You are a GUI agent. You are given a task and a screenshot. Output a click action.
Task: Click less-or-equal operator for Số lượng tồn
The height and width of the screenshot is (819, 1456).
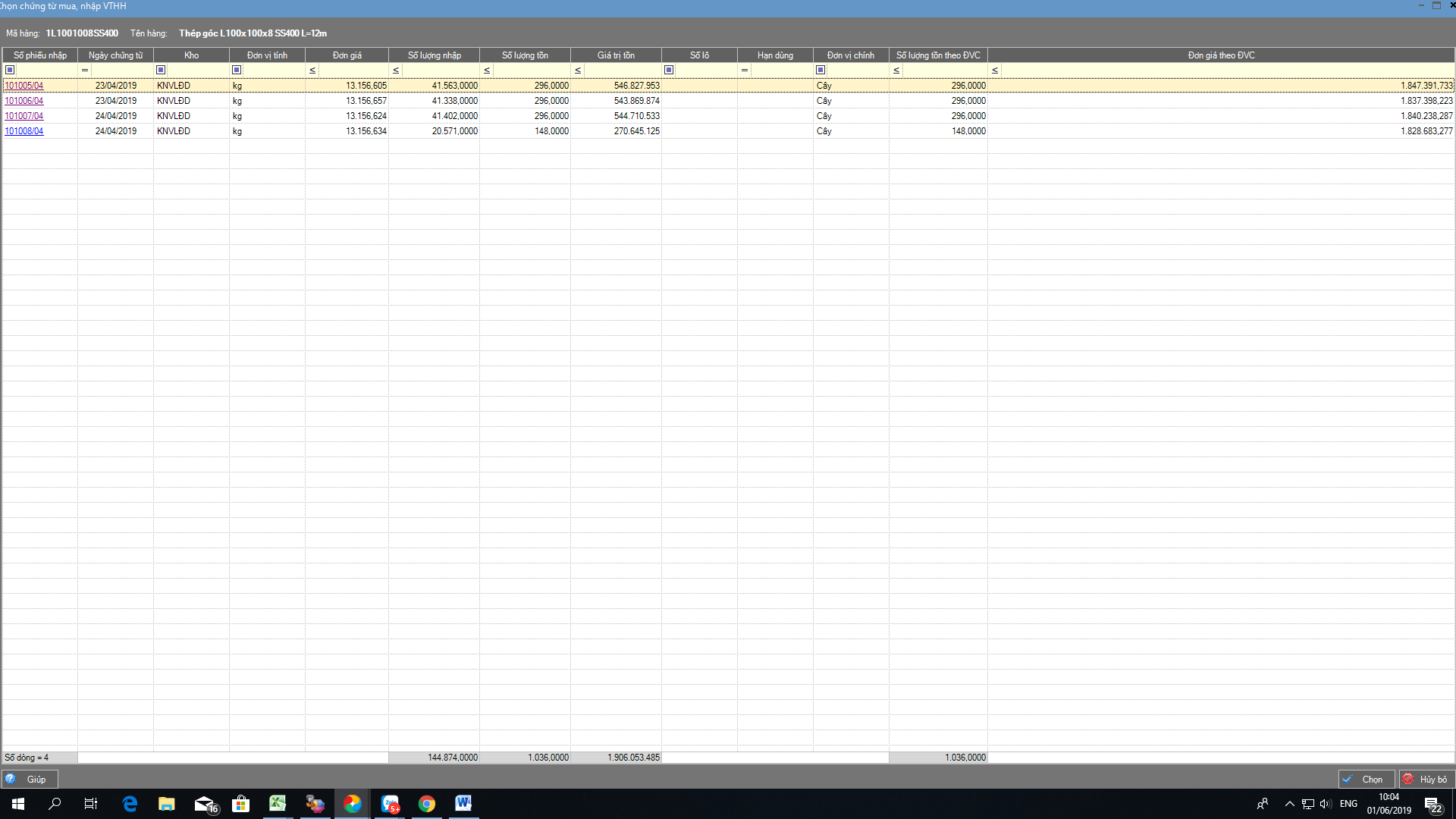point(487,70)
